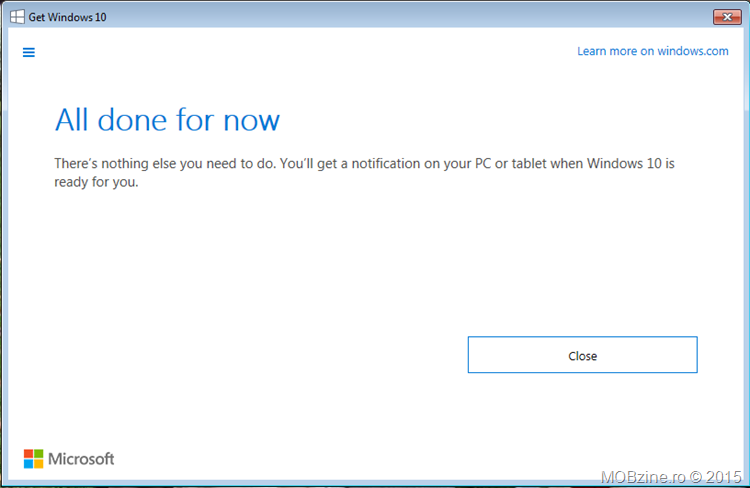Screen dimensions: 750x488
Task: Follow the Learn more on windows.com link
Action: pos(652,51)
